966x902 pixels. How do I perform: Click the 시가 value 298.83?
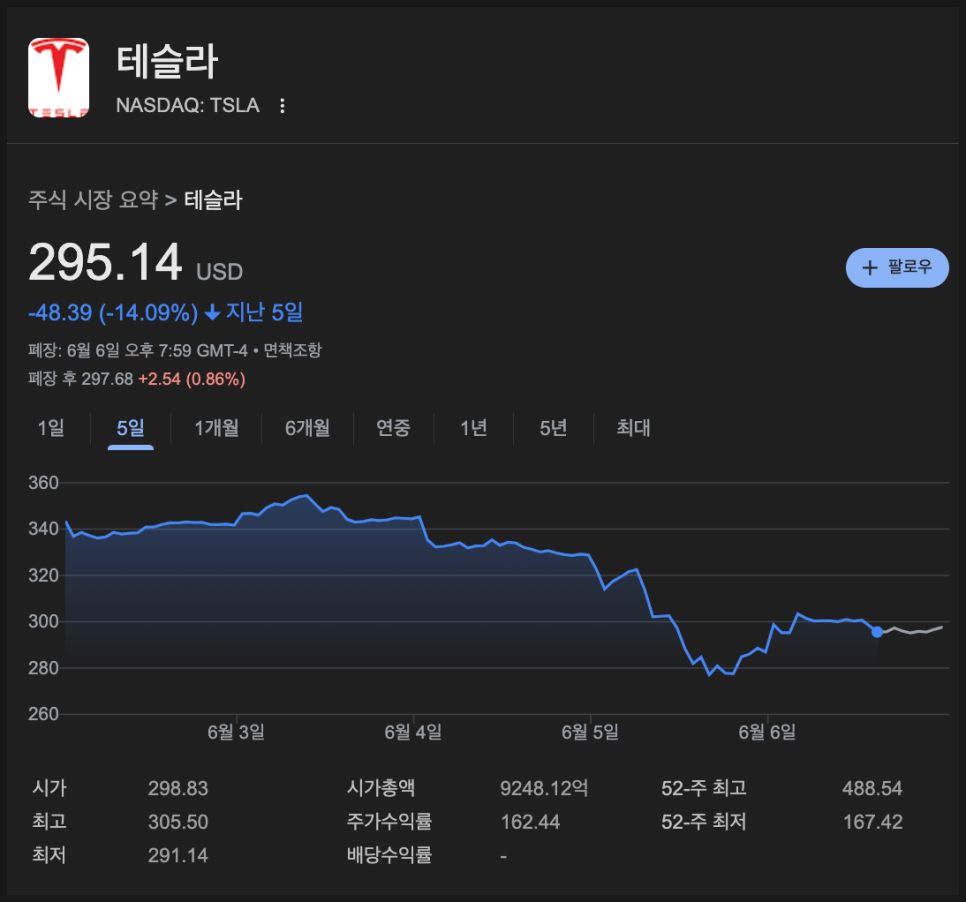click(x=178, y=788)
